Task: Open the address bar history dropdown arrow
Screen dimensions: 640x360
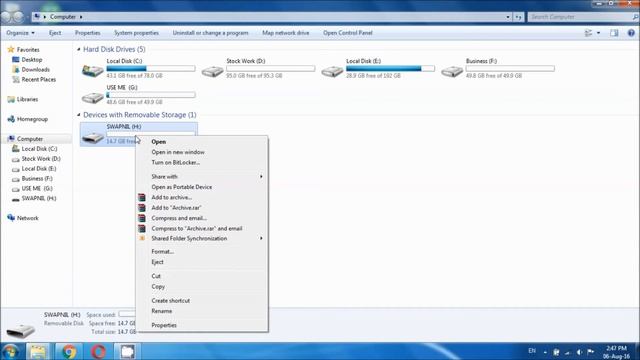Action: [x=508, y=17]
